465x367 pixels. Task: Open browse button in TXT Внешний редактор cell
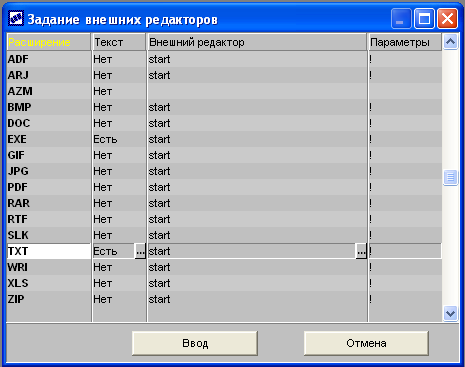pyautogui.click(x=361, y=251)
